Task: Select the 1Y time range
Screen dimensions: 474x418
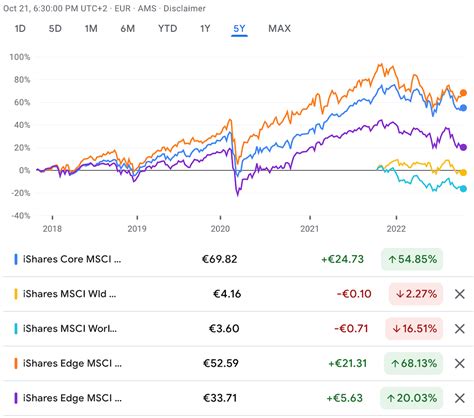Action: coord(205,29)
